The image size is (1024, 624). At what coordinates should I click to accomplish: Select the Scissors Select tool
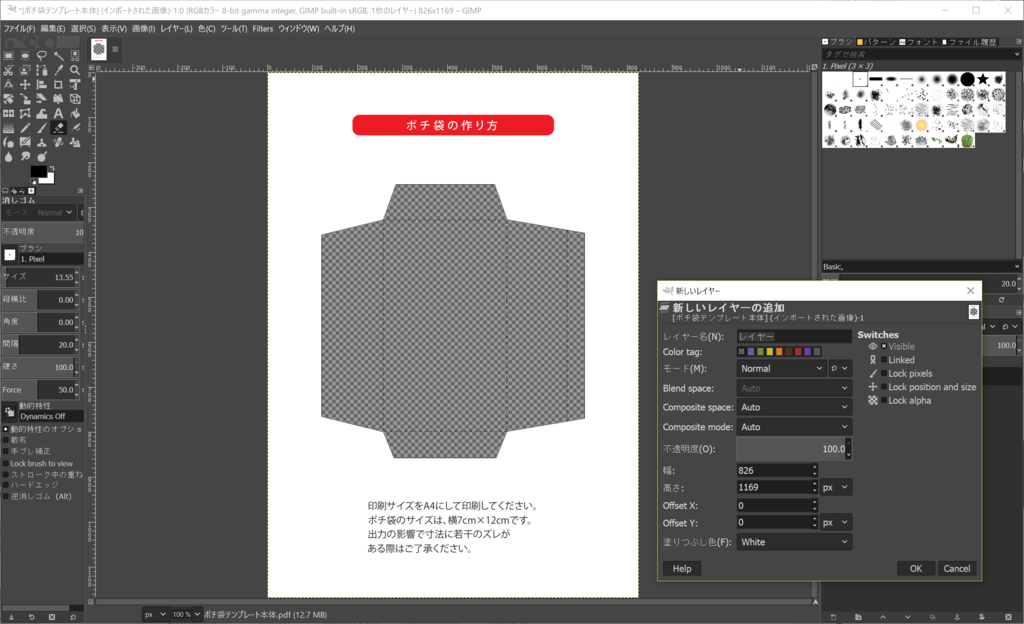(x=9, y=70)
